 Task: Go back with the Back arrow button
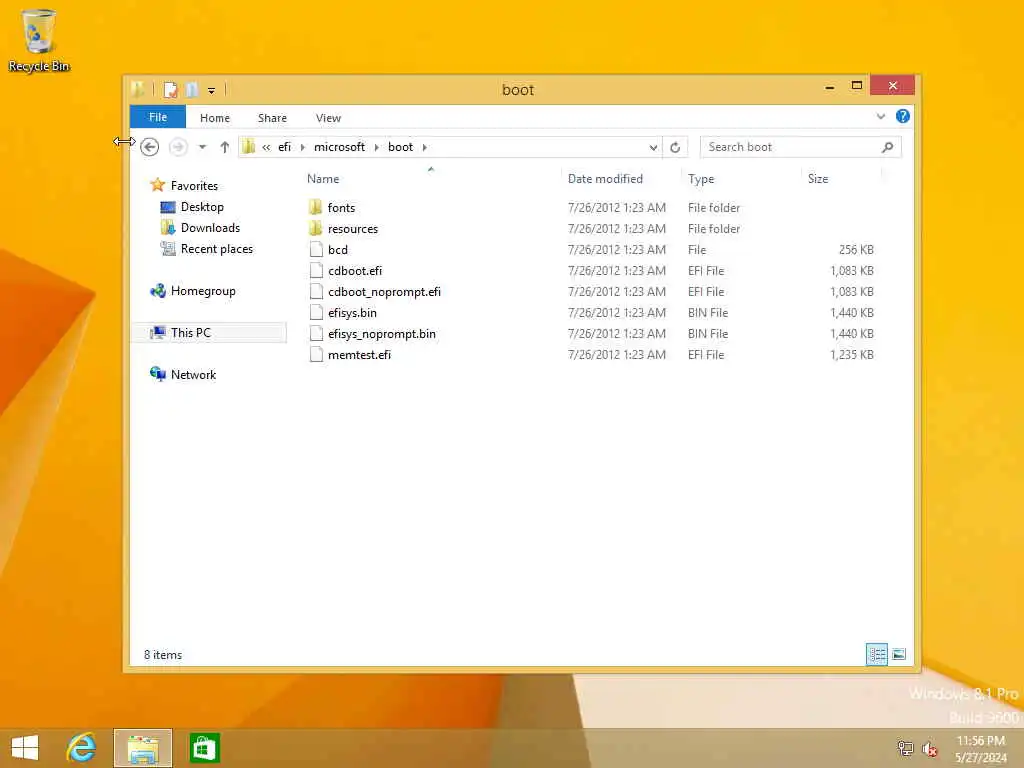[x=150, y=147]
